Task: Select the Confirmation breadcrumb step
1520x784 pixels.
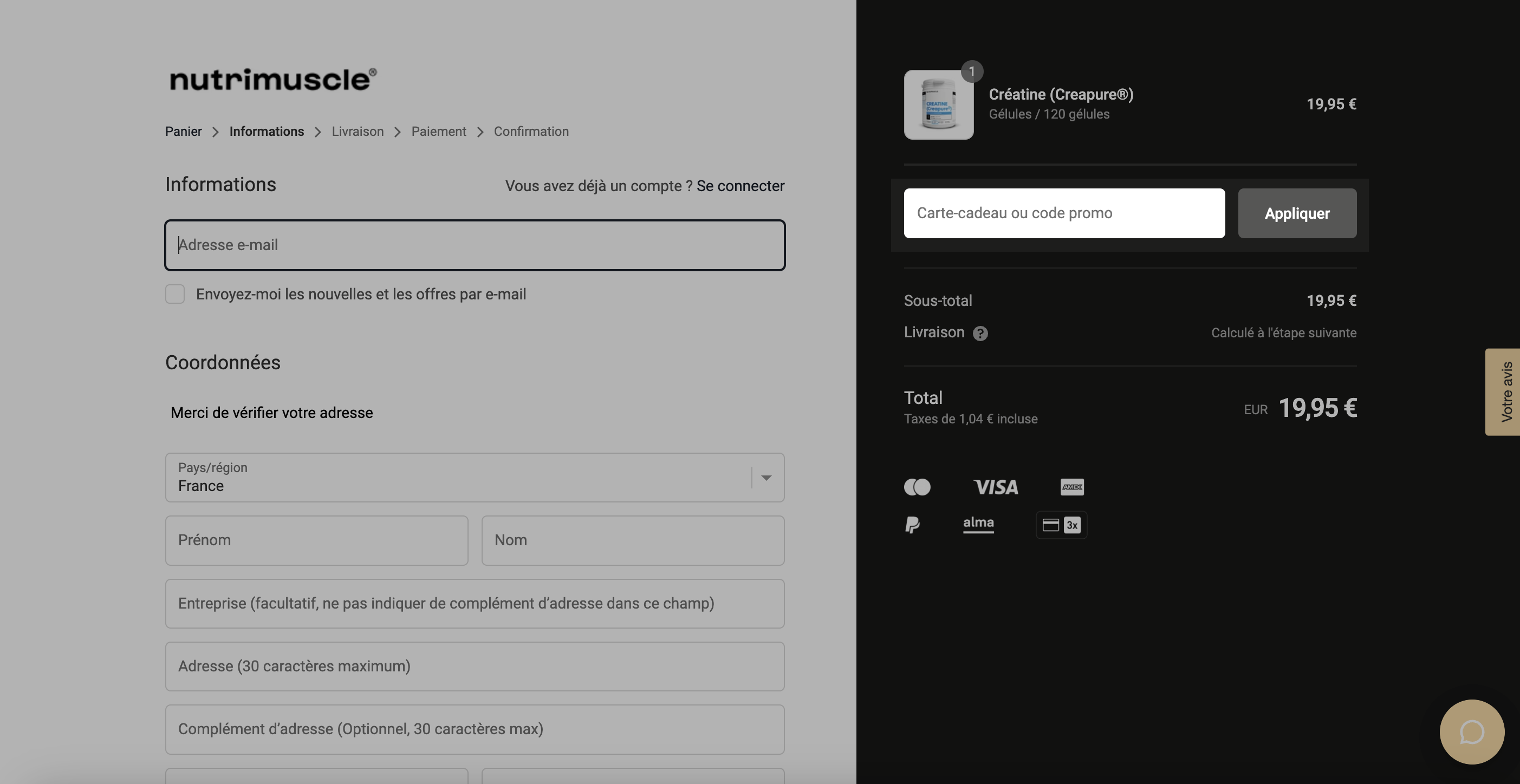Action: [x=531, y=132]
